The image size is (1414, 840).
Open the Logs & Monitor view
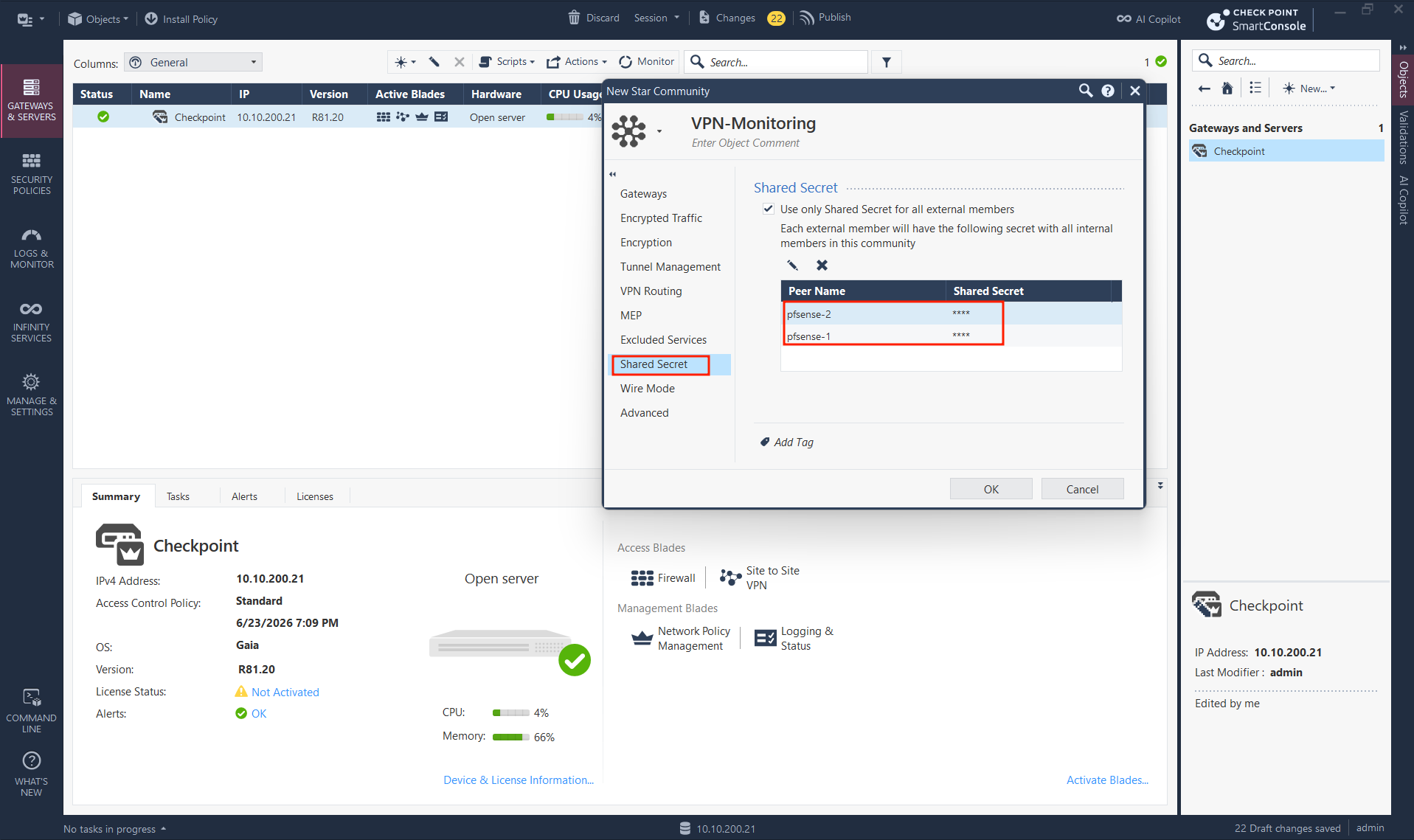[x=32, y=248]
